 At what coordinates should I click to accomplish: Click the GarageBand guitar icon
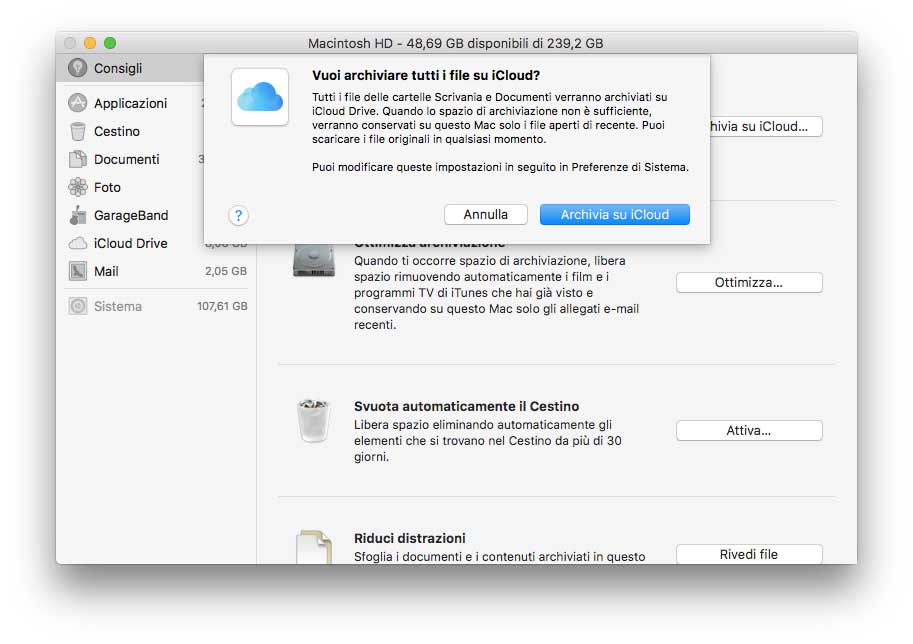click(77, 215)
